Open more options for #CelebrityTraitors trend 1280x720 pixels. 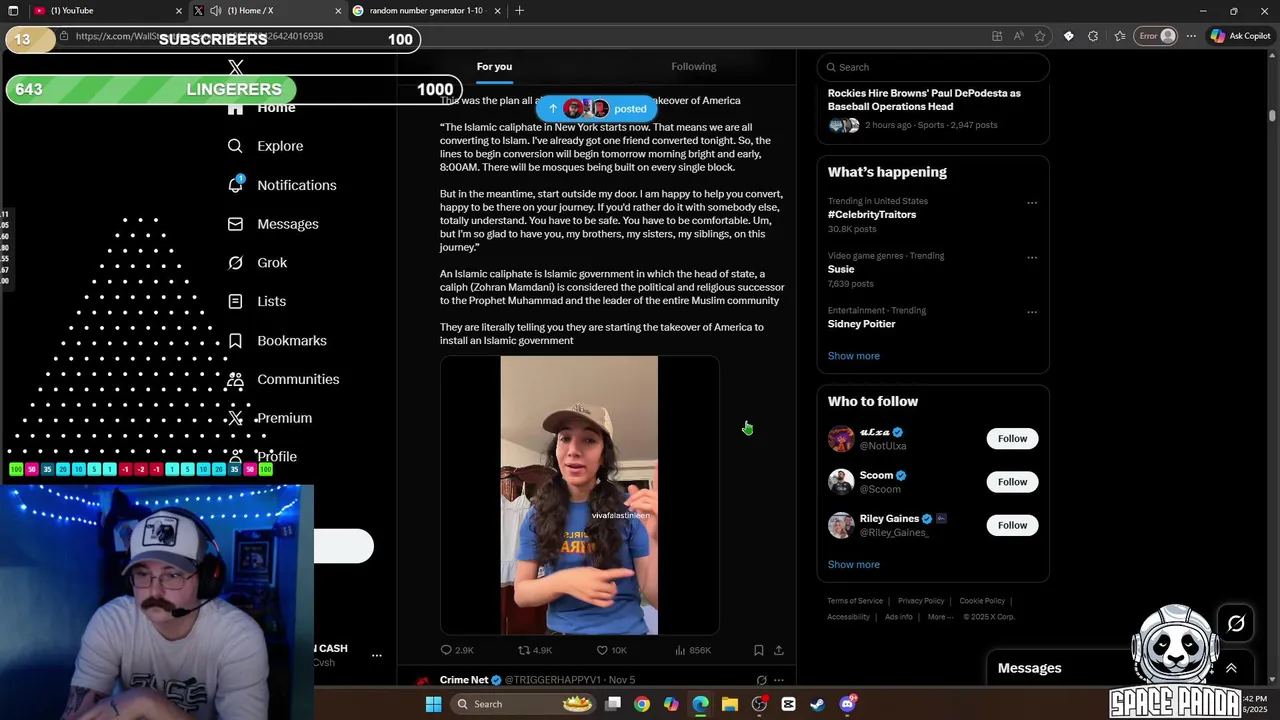[1032, 203]
